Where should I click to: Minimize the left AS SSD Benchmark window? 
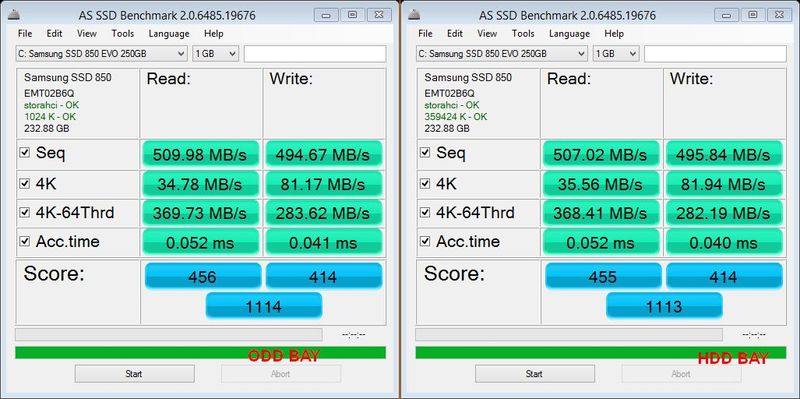tap(326, 15)
